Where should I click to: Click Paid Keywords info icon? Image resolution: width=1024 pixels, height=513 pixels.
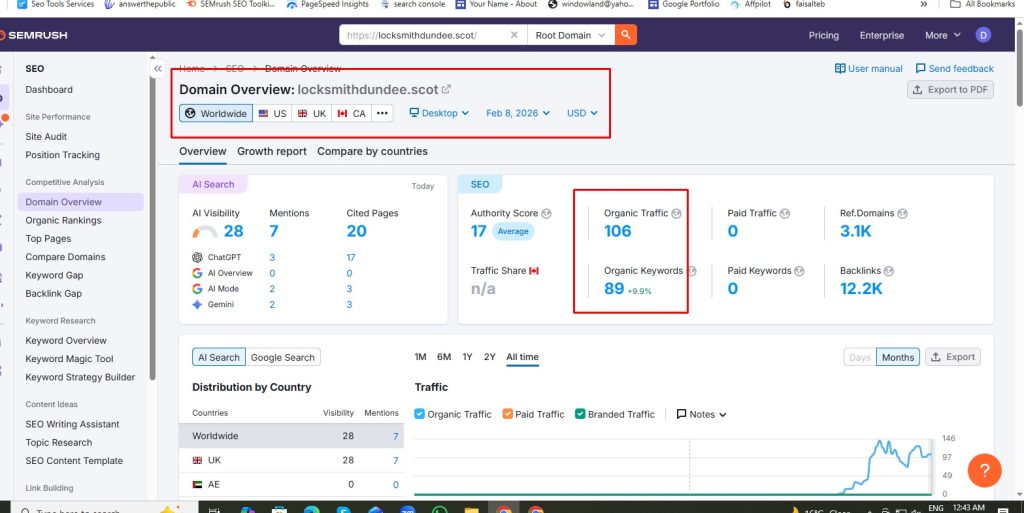tap(799, 271)
